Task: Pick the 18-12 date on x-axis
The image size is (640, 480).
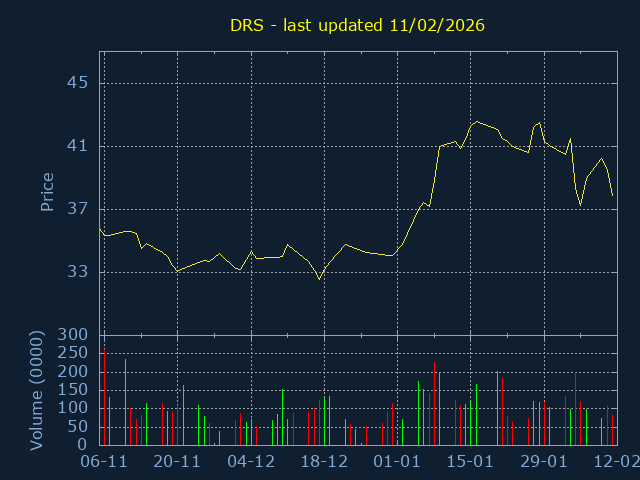Action: pos(324,462)
